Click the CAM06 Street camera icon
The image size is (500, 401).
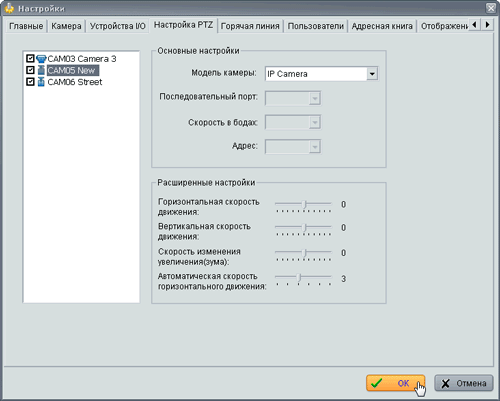[x=41, y=82]
